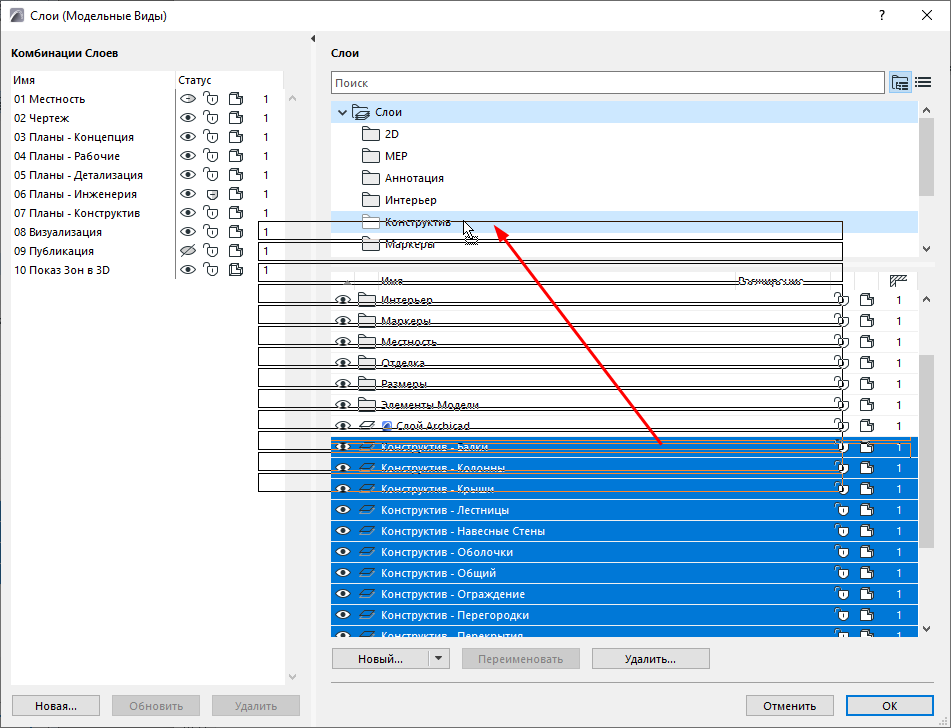Open the help question mark button

(882, 16)
